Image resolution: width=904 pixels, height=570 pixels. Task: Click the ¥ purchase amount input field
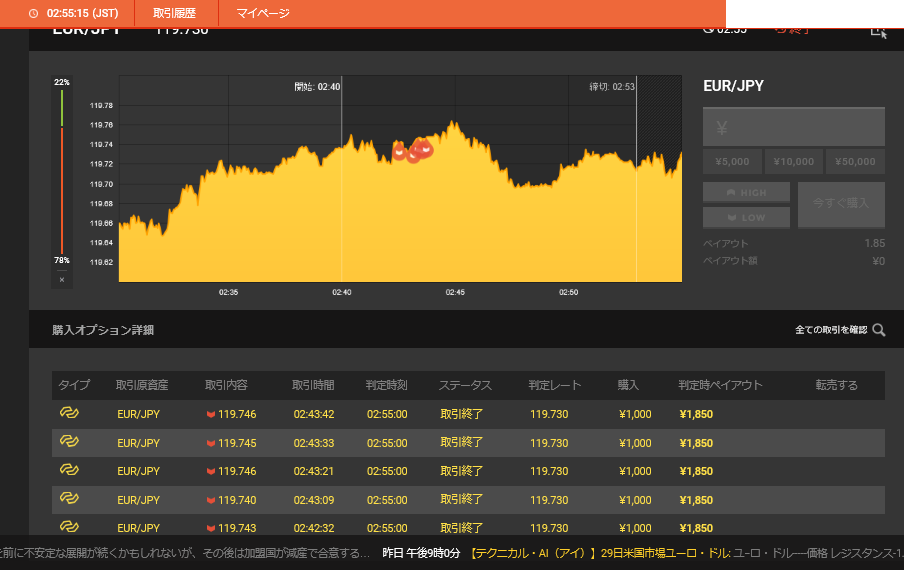794,128
